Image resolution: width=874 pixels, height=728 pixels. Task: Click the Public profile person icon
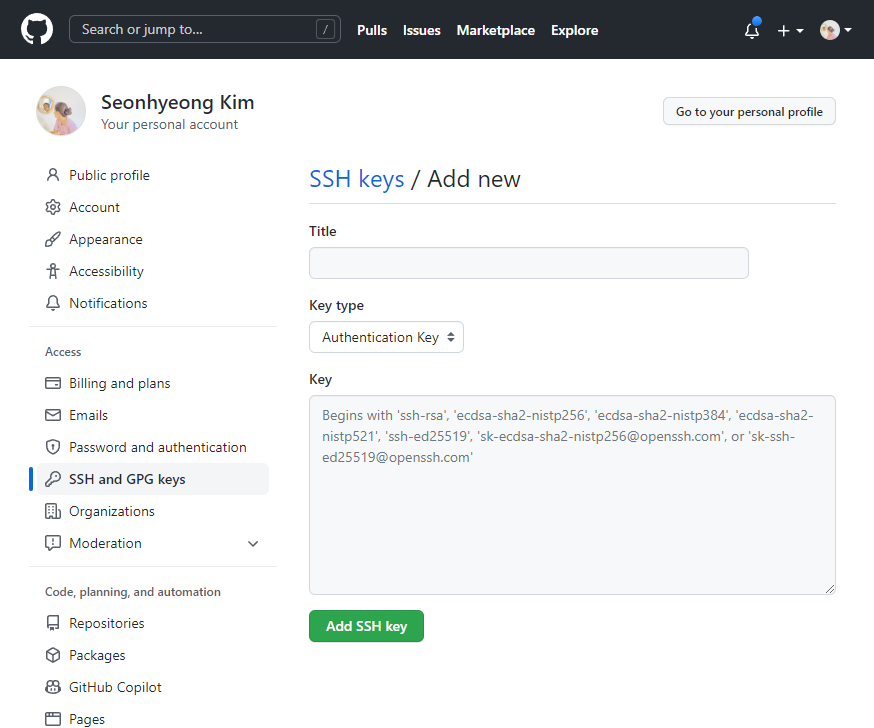[53, 175]
